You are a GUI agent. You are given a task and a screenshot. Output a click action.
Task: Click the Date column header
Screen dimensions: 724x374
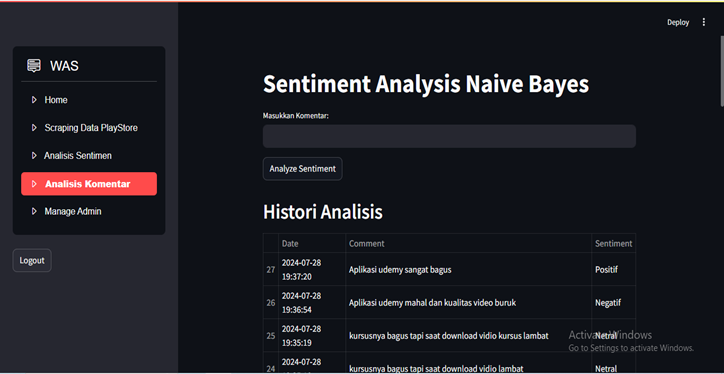312,243
